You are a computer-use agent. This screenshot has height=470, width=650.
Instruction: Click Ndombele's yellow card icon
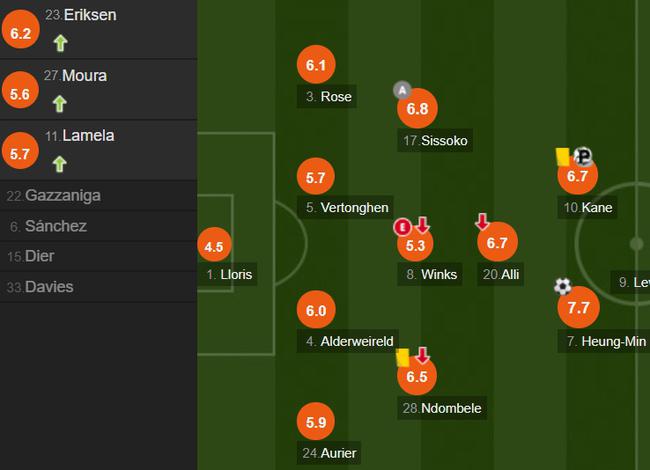(403, 357)
